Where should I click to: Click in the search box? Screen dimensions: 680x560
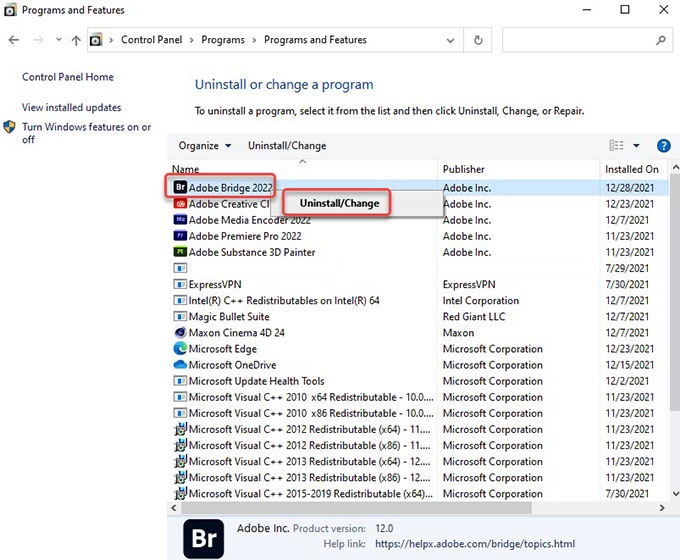click(x=587, y=40)
